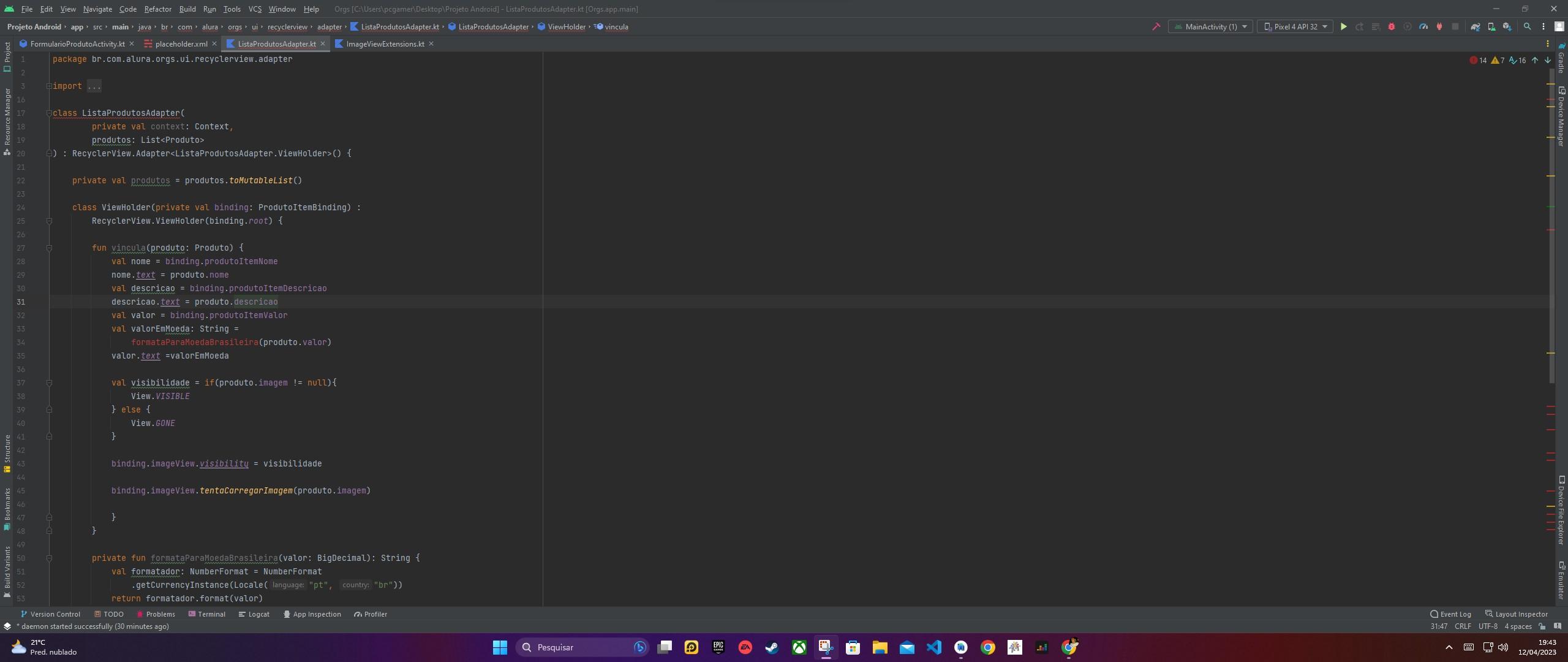Switch to FormularioProdutoActivity.kt tab

(77, 44)
